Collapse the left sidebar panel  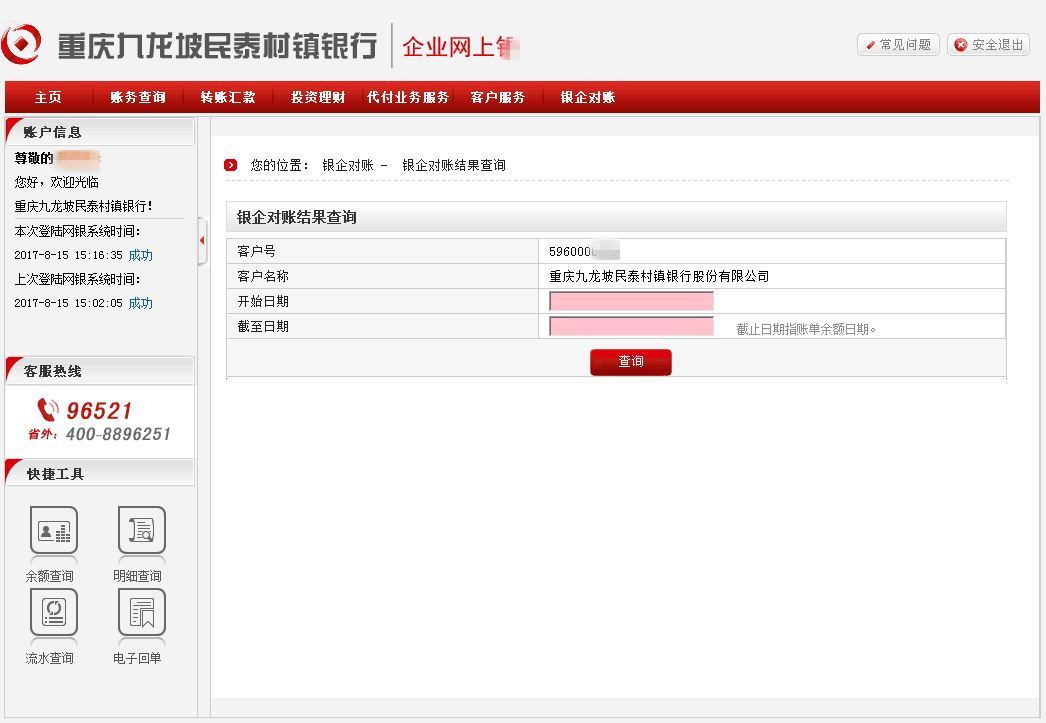[202, 241]
